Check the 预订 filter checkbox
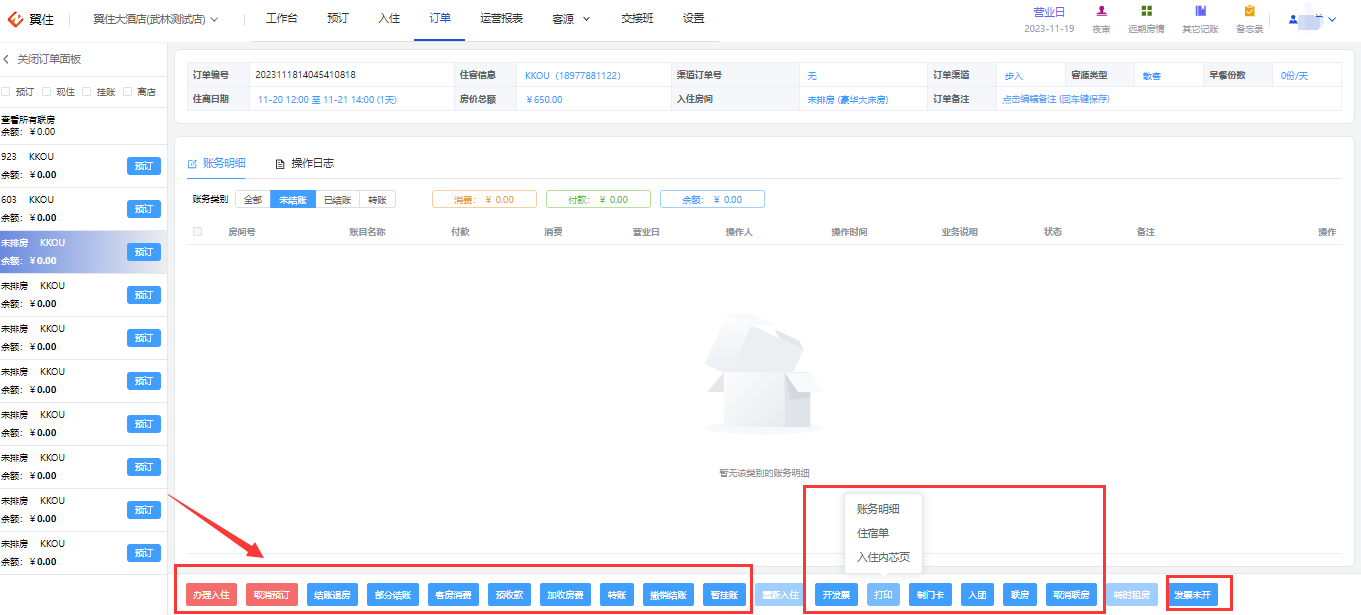Viewport: 1361px width, 615px height. tap(6, 92)
